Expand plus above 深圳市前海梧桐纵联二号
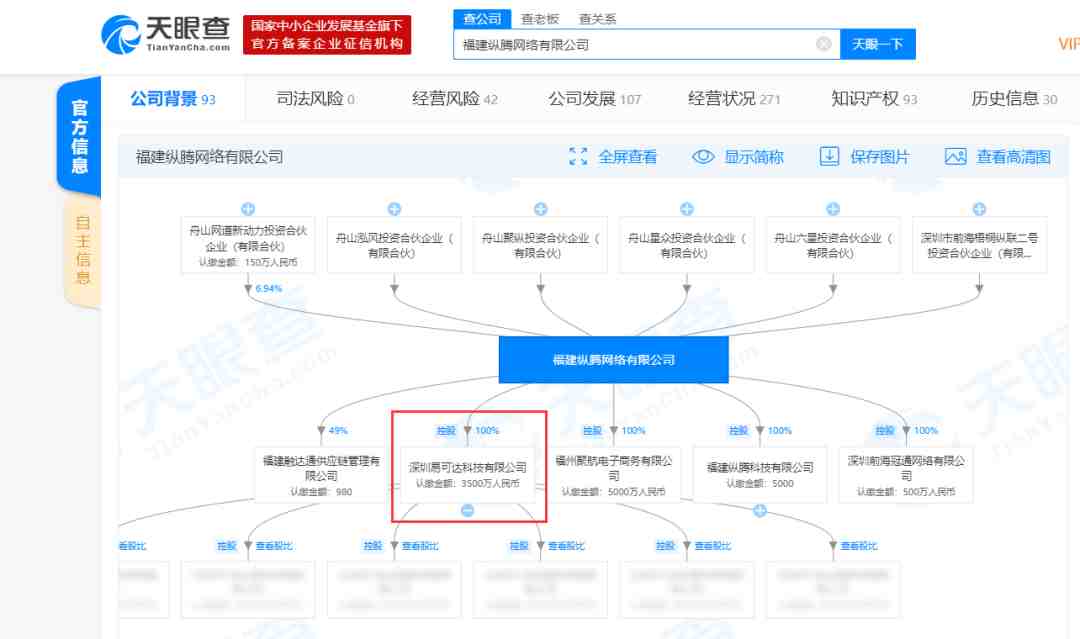This screenshot has height=639, width=1080. [979, 209]
